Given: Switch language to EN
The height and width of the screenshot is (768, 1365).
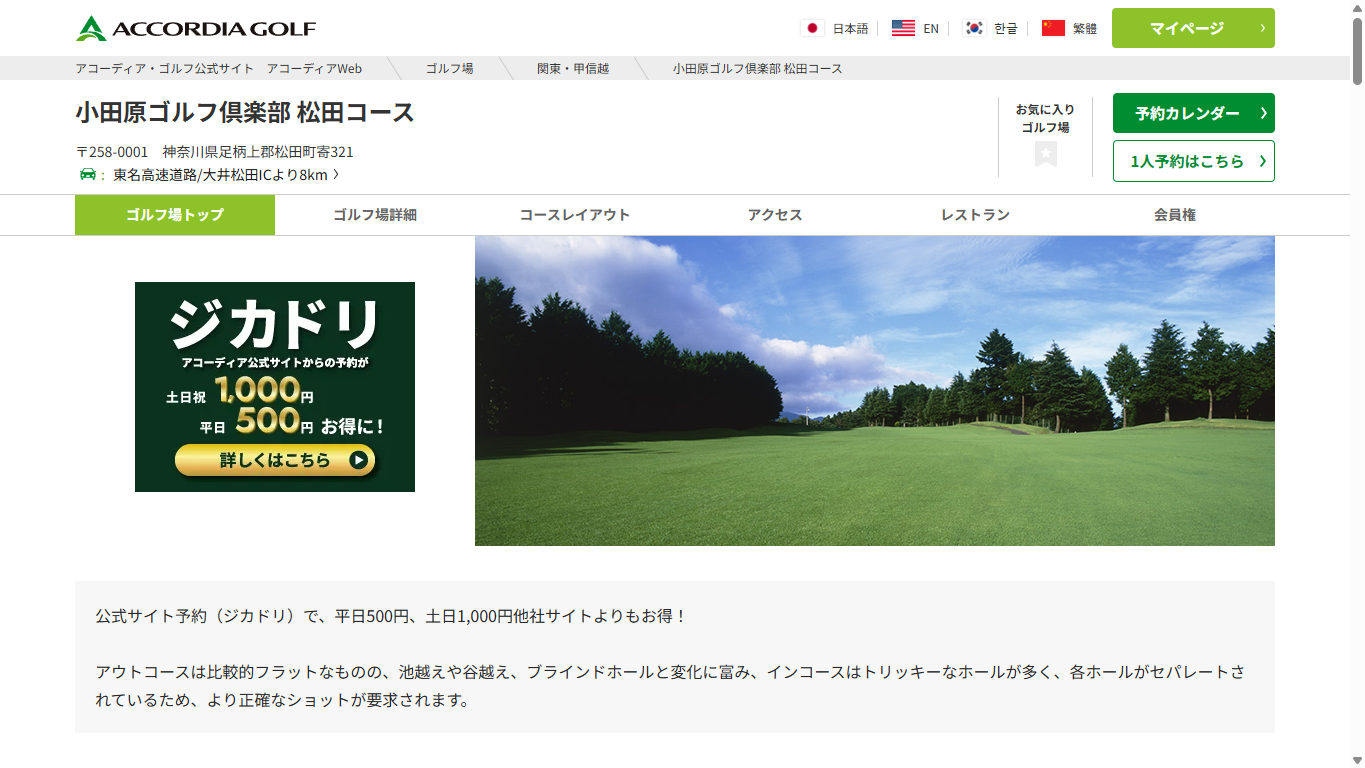Looking at the screenshot, I should click(931, 28).
